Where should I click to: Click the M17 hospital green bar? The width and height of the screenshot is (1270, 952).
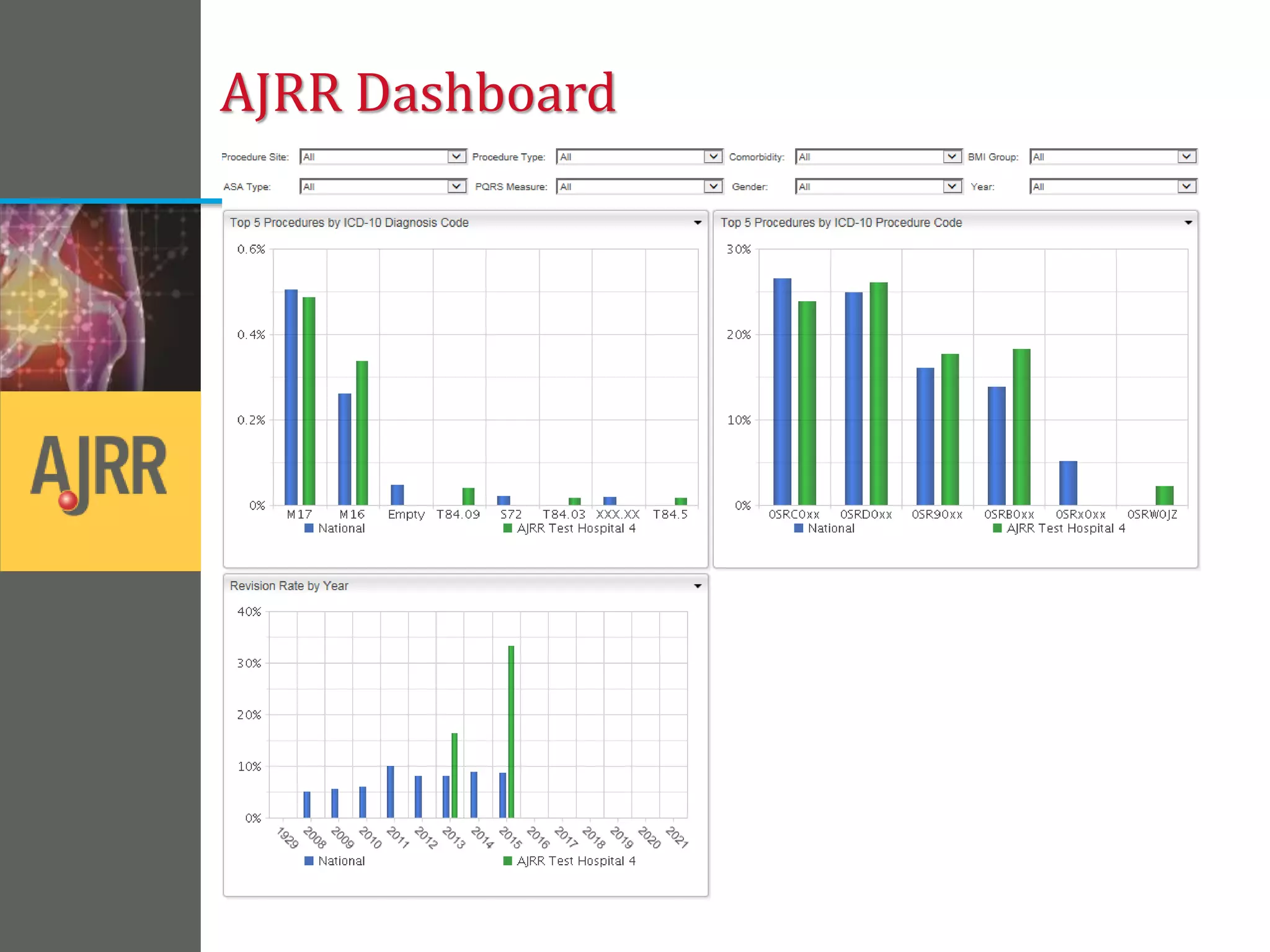[309, 401]
